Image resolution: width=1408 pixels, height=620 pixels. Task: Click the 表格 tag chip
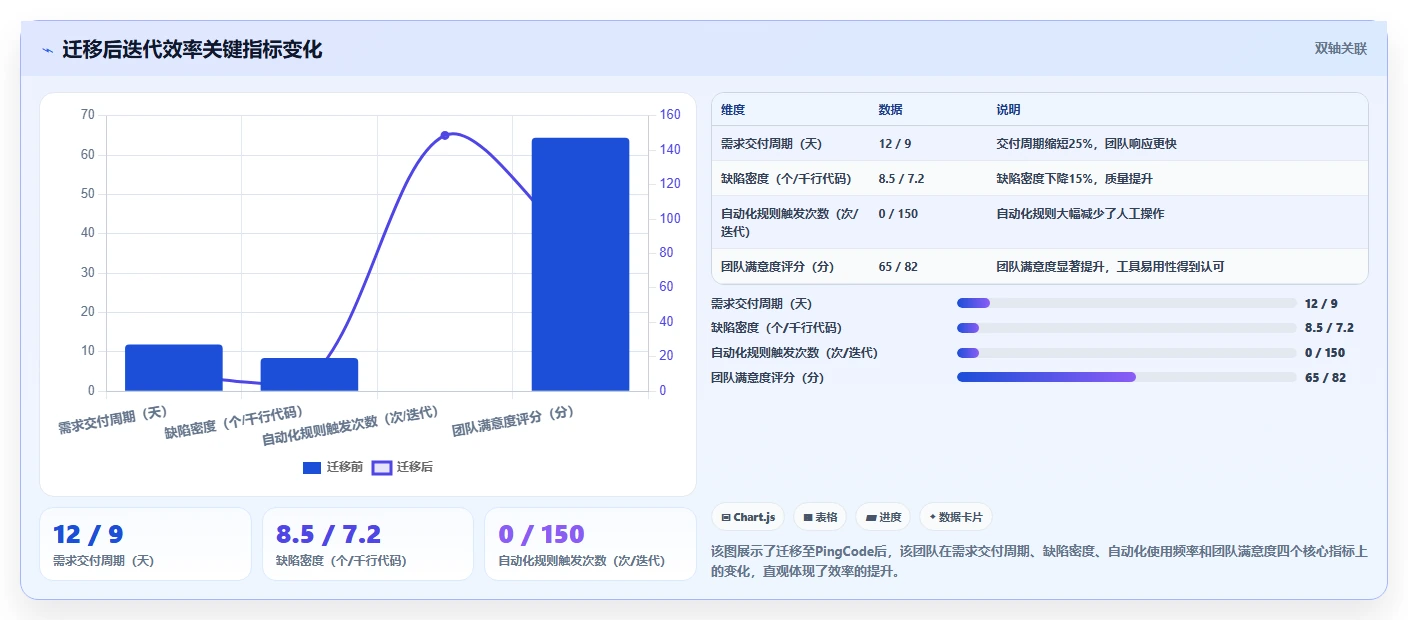(x=820, y=517)
